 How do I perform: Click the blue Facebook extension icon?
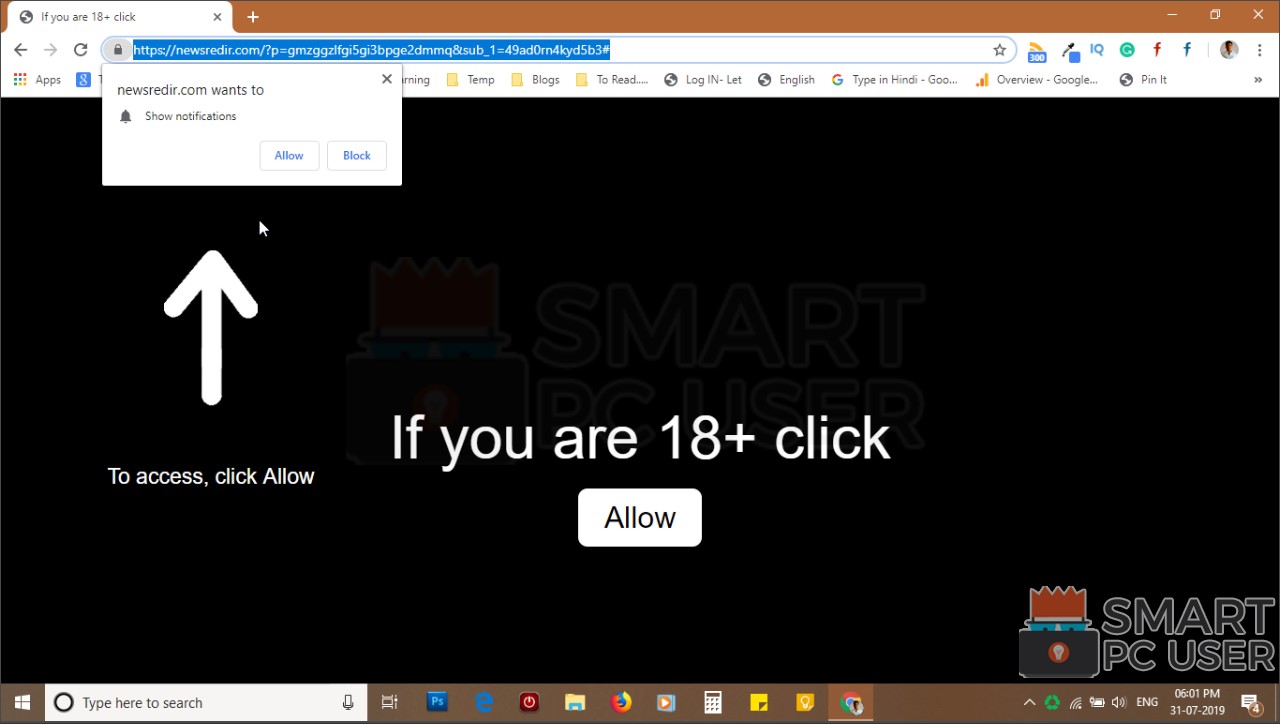tap(1187, 49)
